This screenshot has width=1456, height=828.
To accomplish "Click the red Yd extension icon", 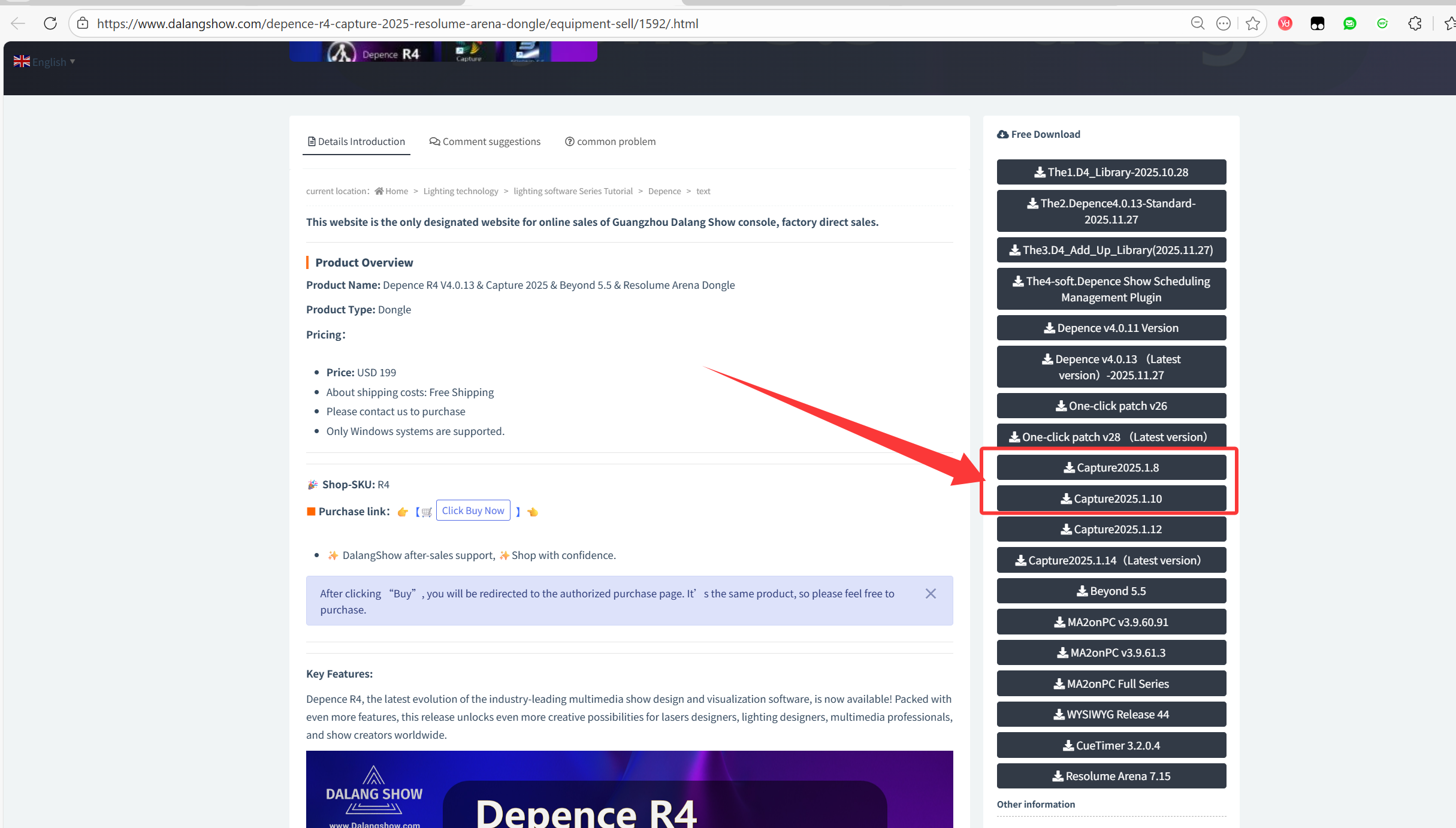I will coord(1285,23).
